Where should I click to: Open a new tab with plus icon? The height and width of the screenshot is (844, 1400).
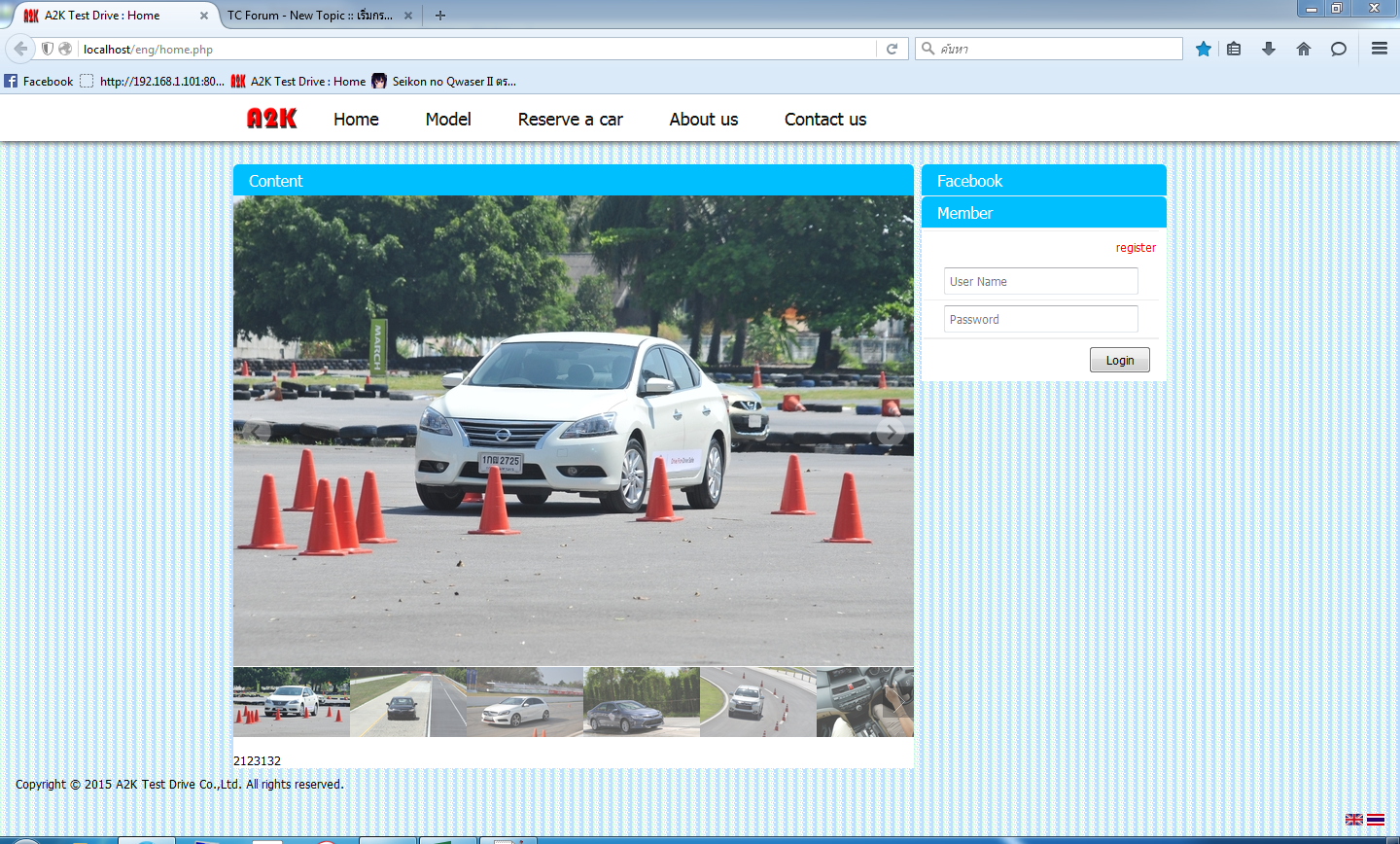pos(440,16)
